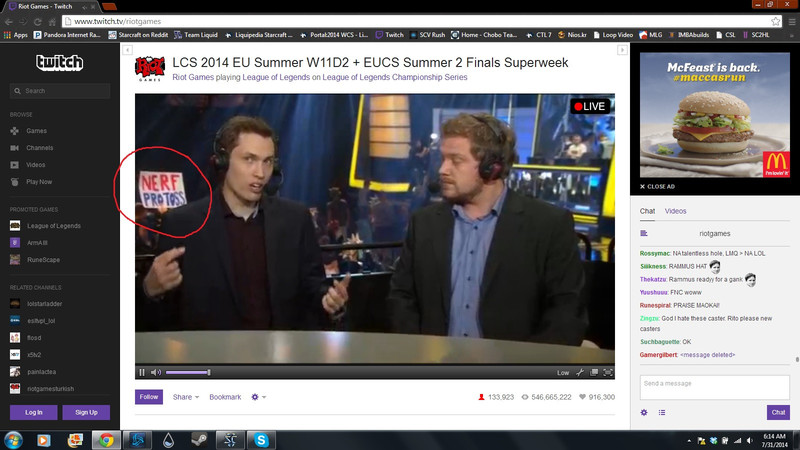This screenshot has width=800, height=450.
Task: Open the McFeast burger advertisement
Action: pos(715,115)
